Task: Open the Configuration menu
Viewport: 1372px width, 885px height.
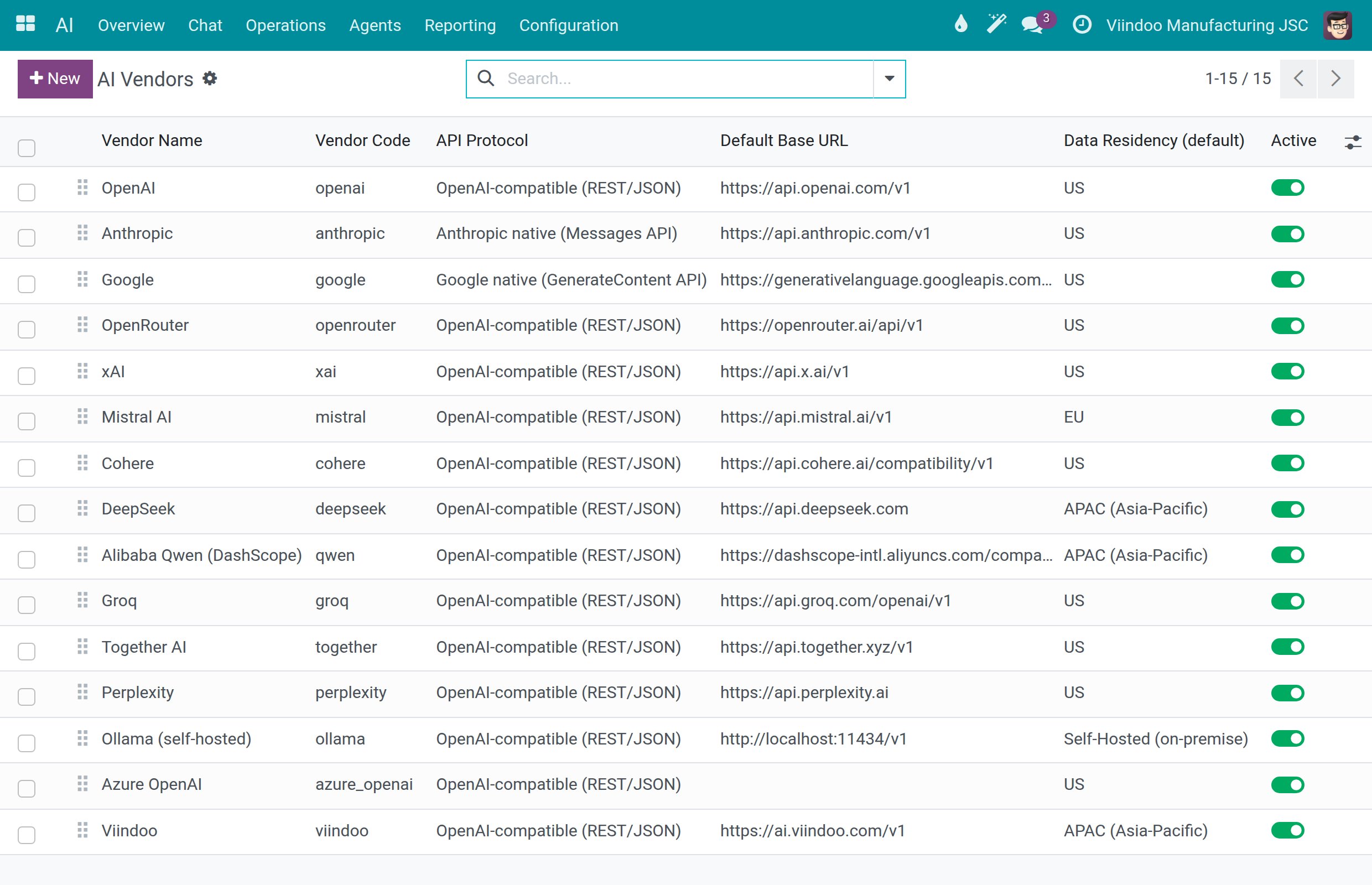Action: click(569, 25)
